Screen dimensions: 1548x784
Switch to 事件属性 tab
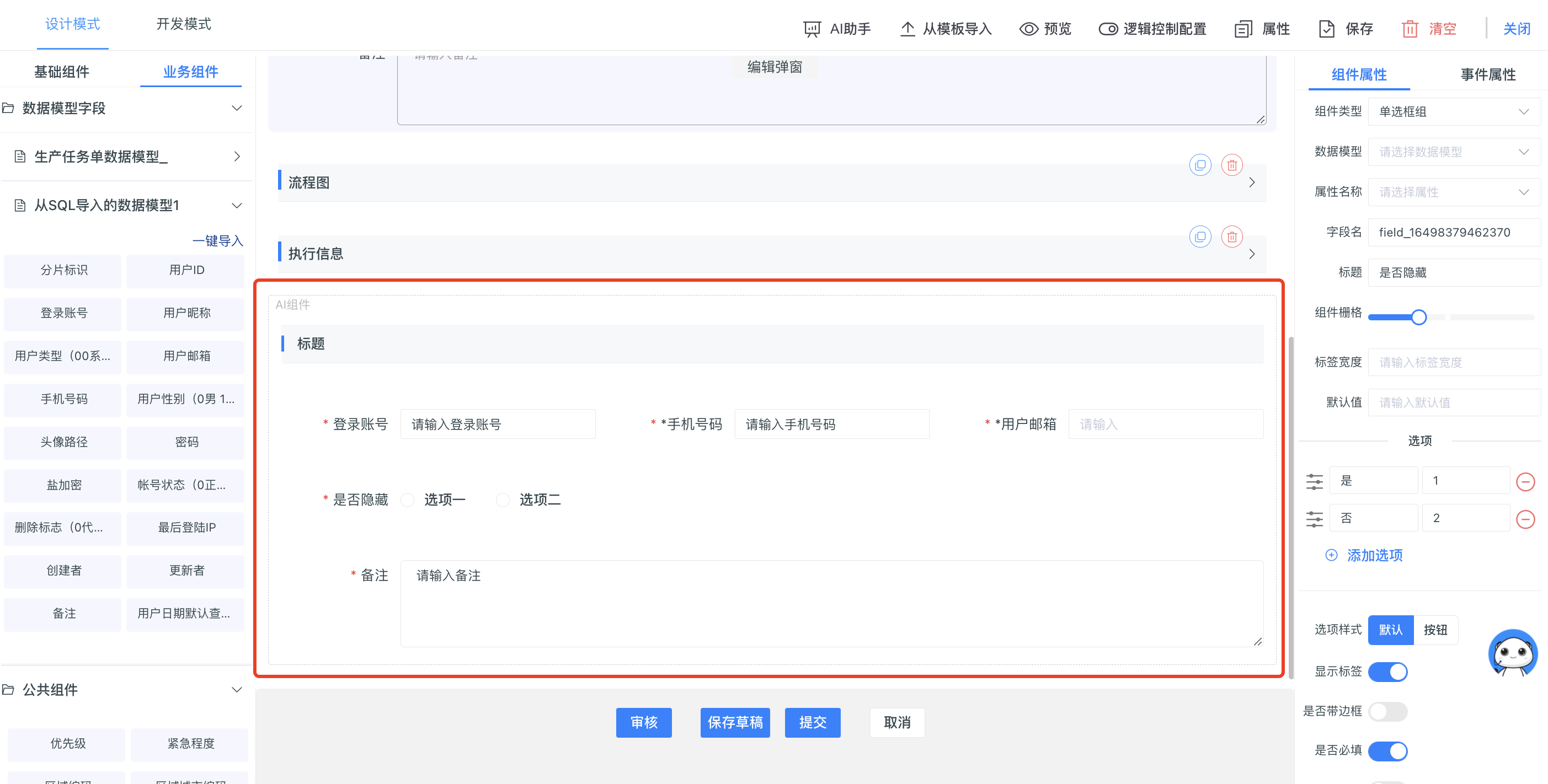click(x=1487, y=74)
